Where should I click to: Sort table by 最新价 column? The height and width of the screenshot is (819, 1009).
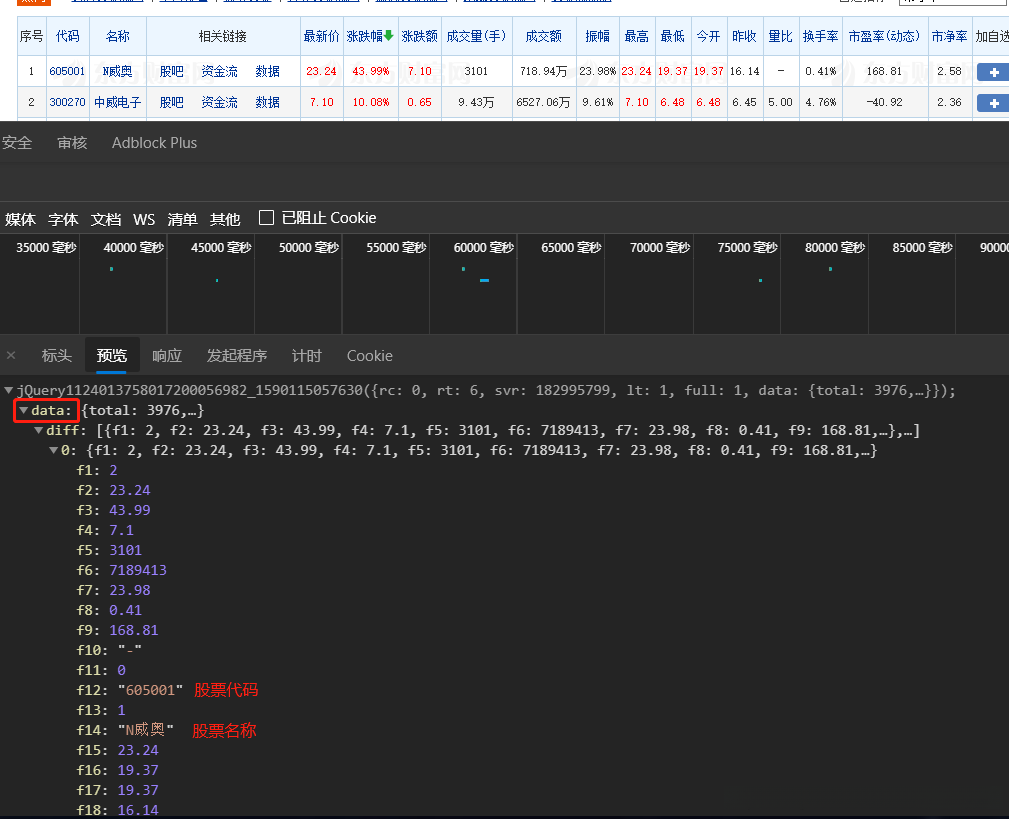click(x=321, y=36)
